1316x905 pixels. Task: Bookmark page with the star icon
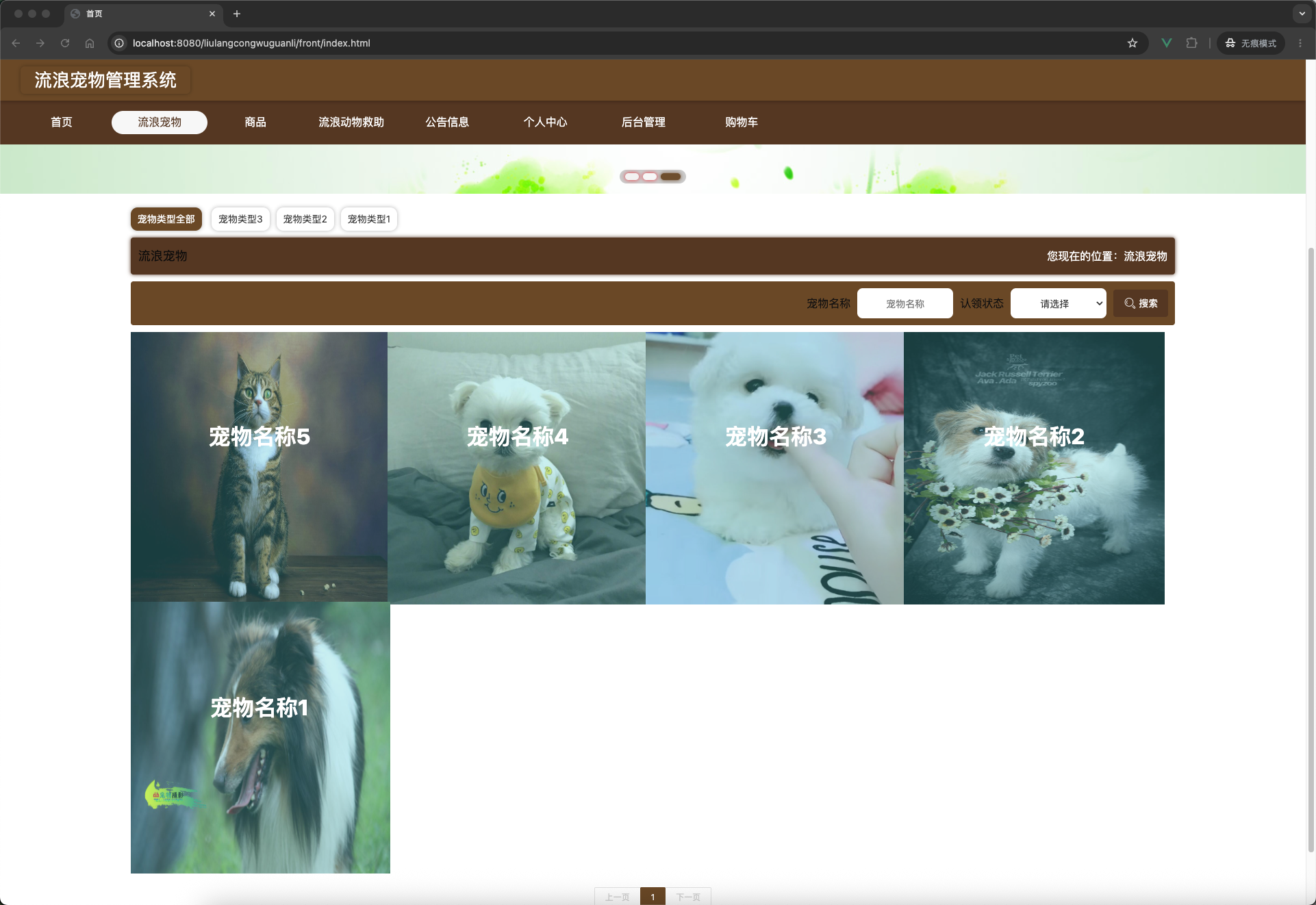click(x=1132, y=43)
